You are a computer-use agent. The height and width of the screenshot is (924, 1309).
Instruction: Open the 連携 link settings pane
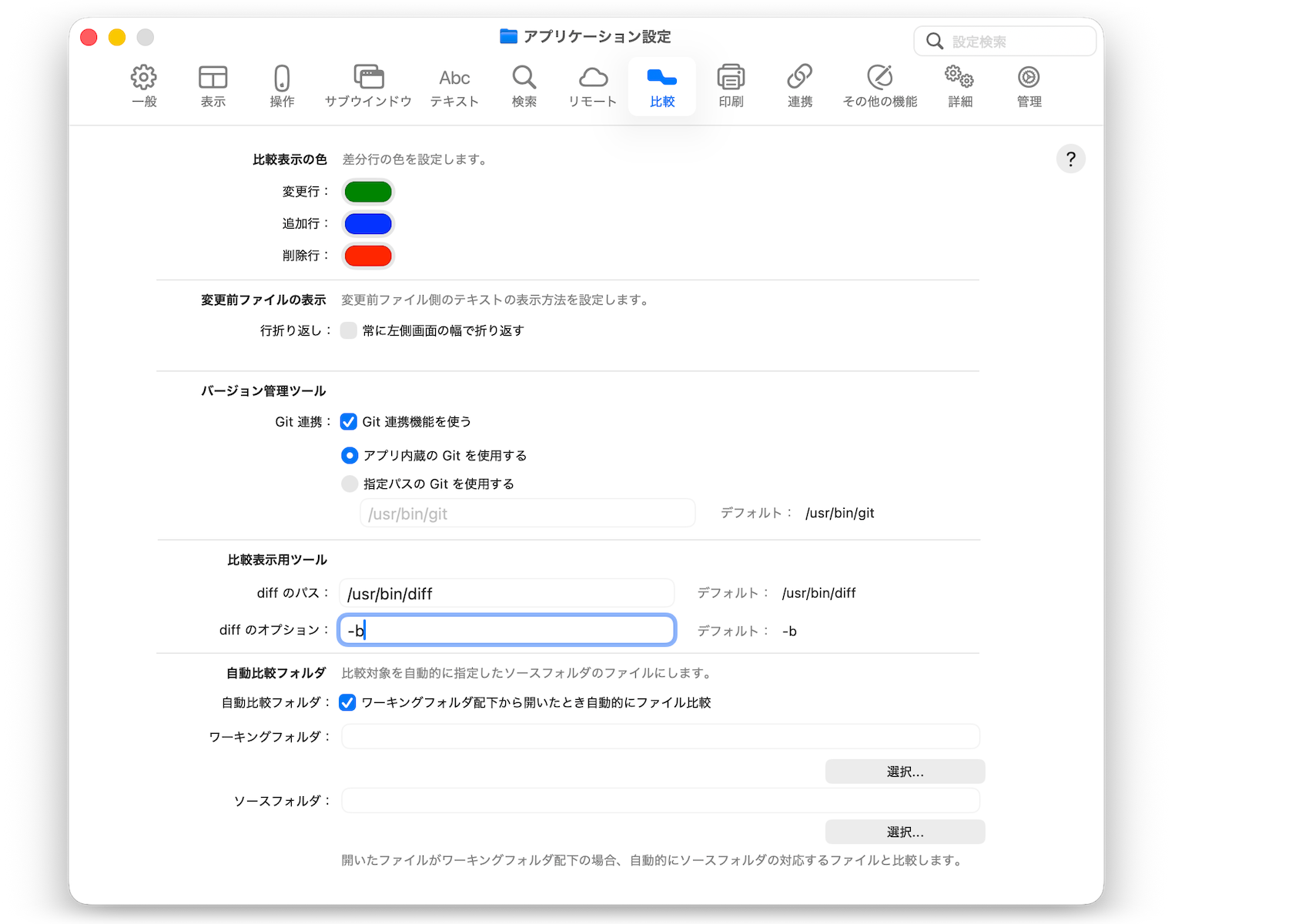pyautogui.click(x=800, y=86)
